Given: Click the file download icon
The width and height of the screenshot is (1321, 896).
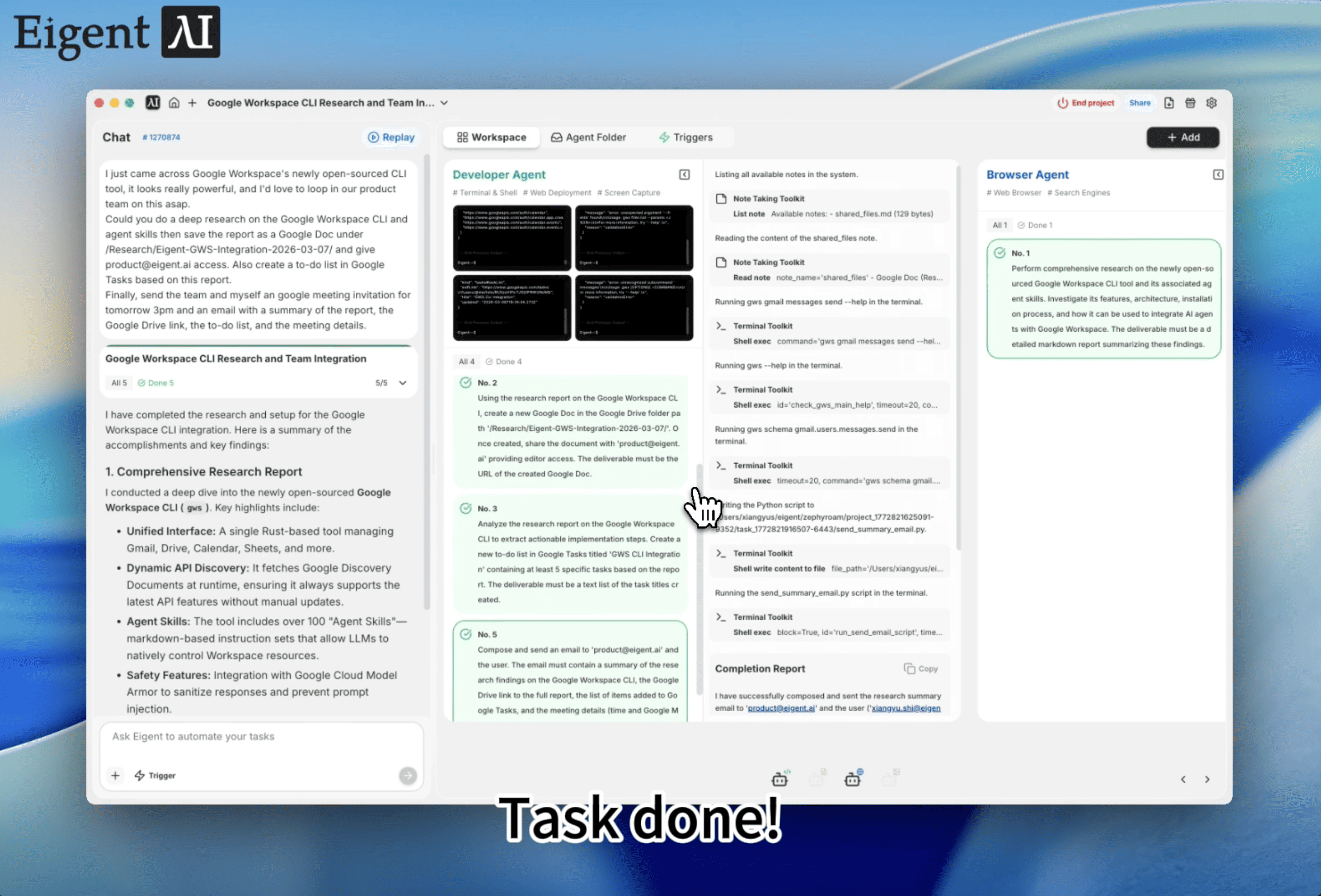Looking at the screenshot, I should (x=1169, y=103).
